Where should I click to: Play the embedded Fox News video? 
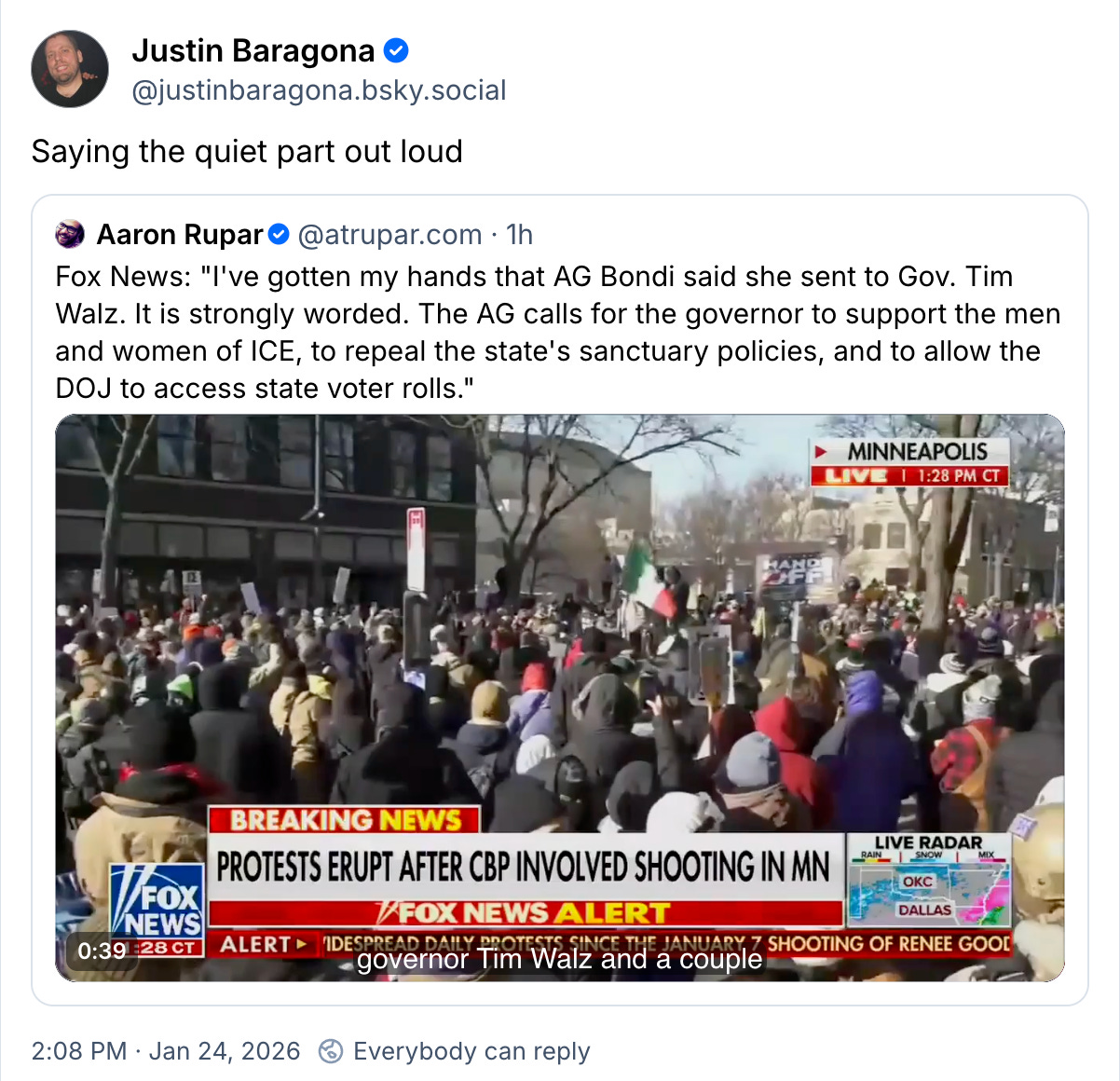coord(560,698)
